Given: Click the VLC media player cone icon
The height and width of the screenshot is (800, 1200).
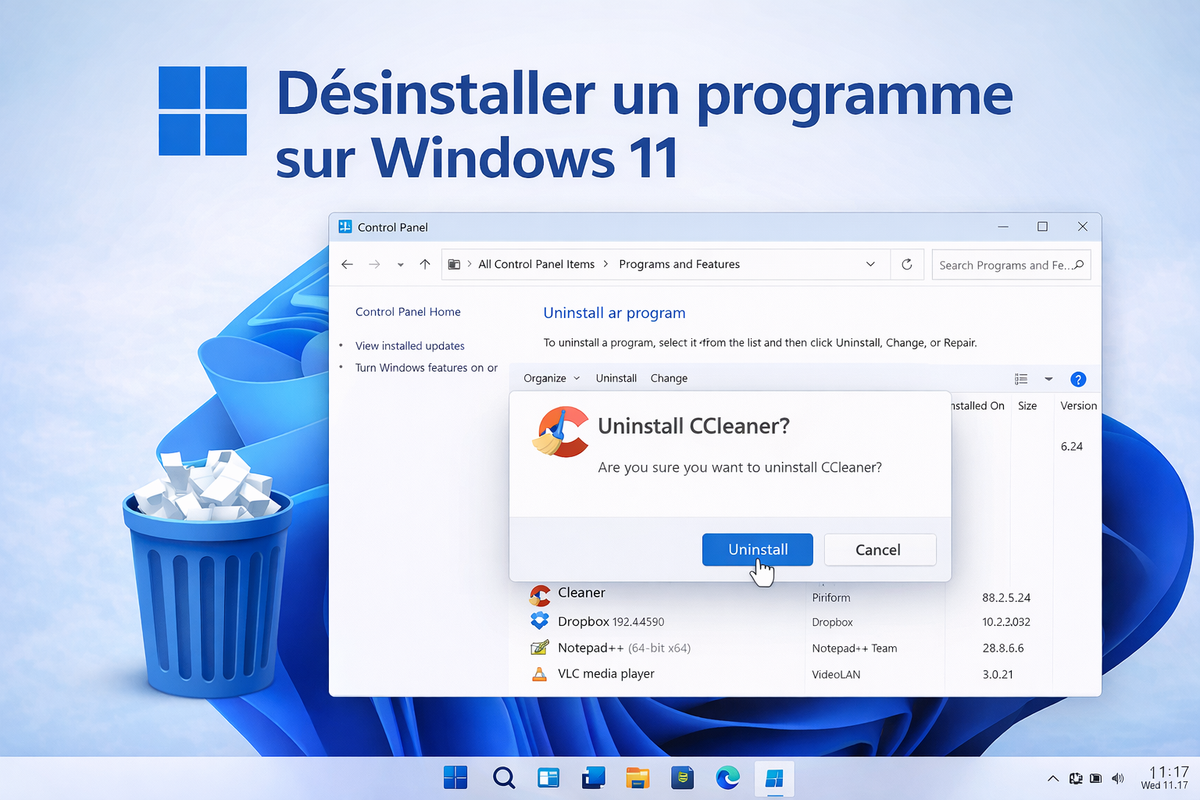Looking at the screenshot, I should click(x=540, y=673).
